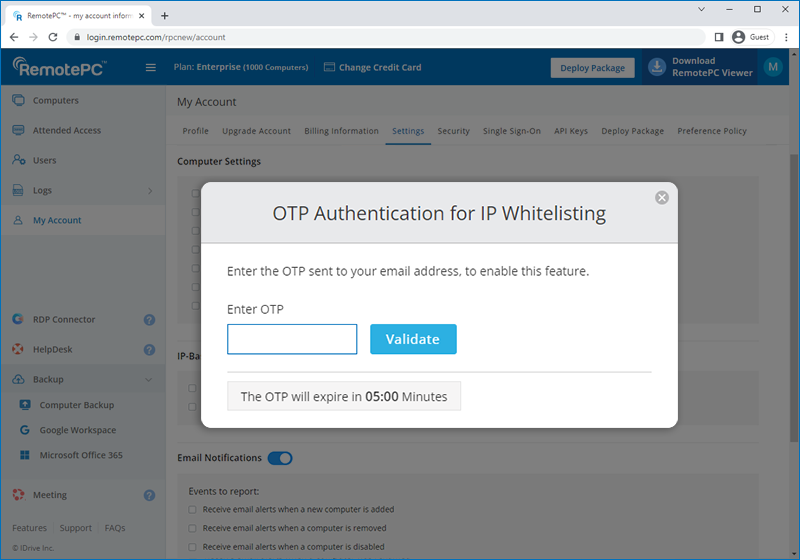Click the HelpDesk help question icon
The height and width of the screenshot is (560, 800).
coord(149,350)
